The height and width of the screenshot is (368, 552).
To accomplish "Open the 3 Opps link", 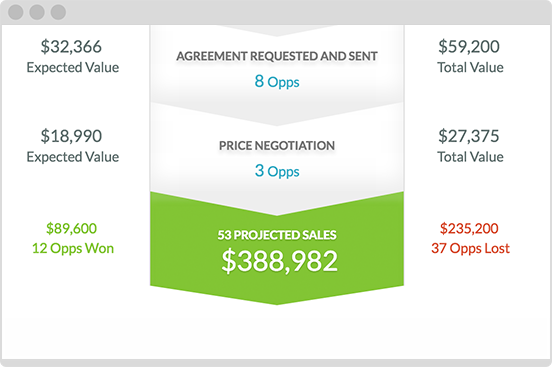I will (x=277, y=171).
